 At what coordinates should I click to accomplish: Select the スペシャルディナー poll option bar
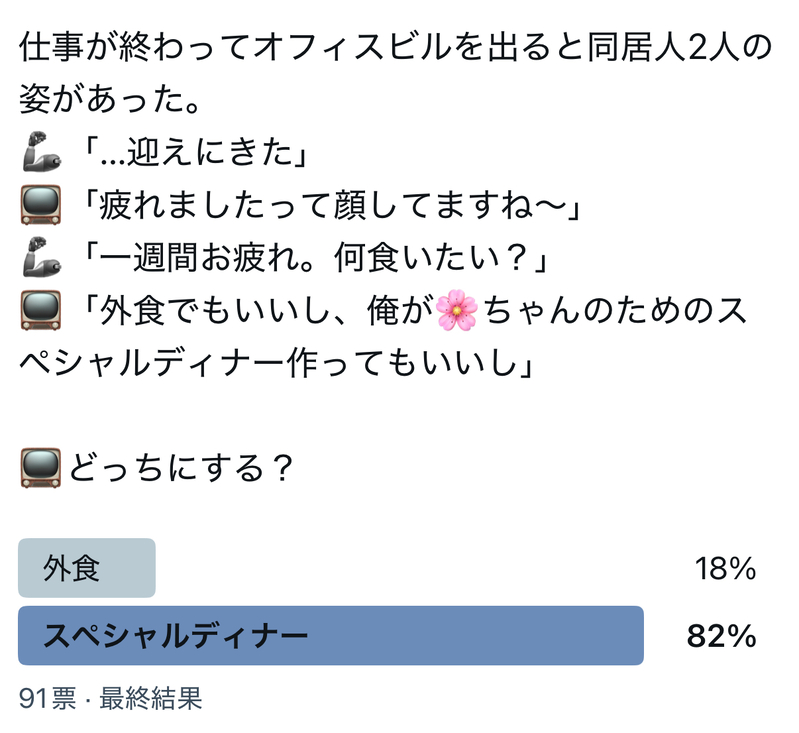tap(330, 636)
